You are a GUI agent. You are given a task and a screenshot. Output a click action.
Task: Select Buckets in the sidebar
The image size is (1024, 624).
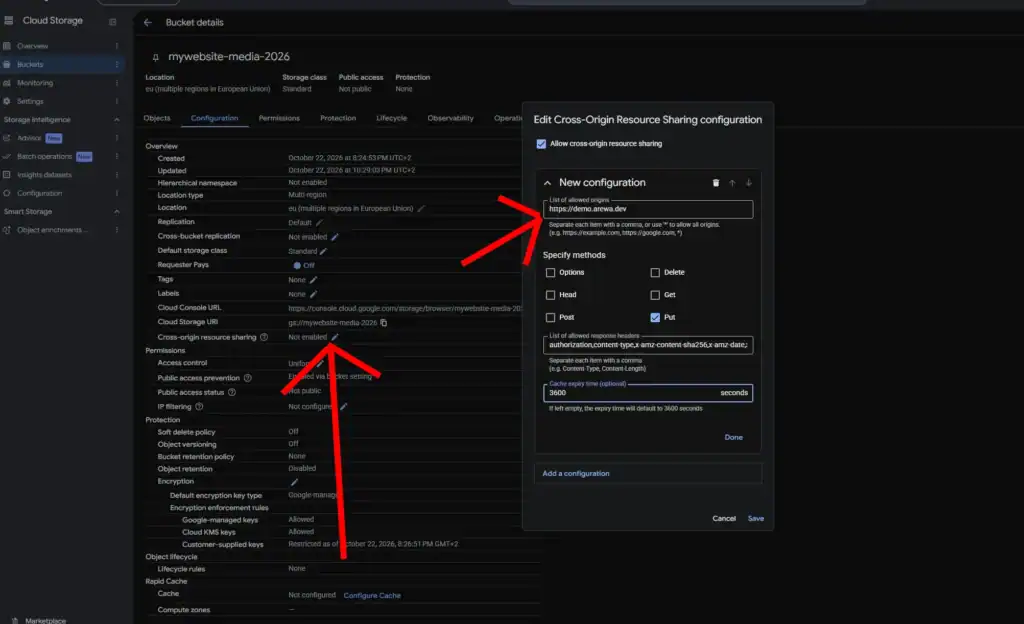click(30, 65)
